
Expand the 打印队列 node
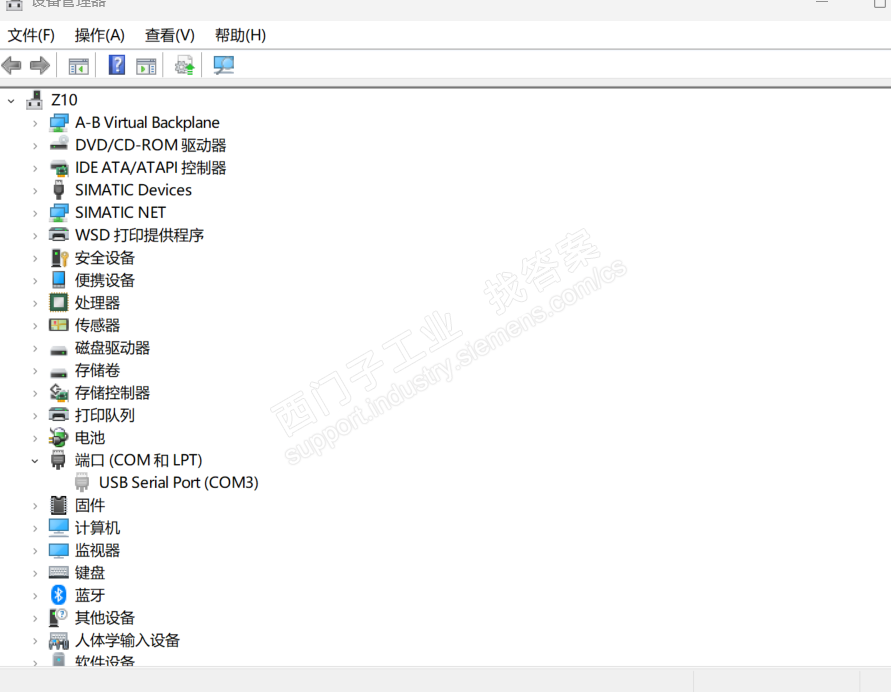(x=35, y=416)
